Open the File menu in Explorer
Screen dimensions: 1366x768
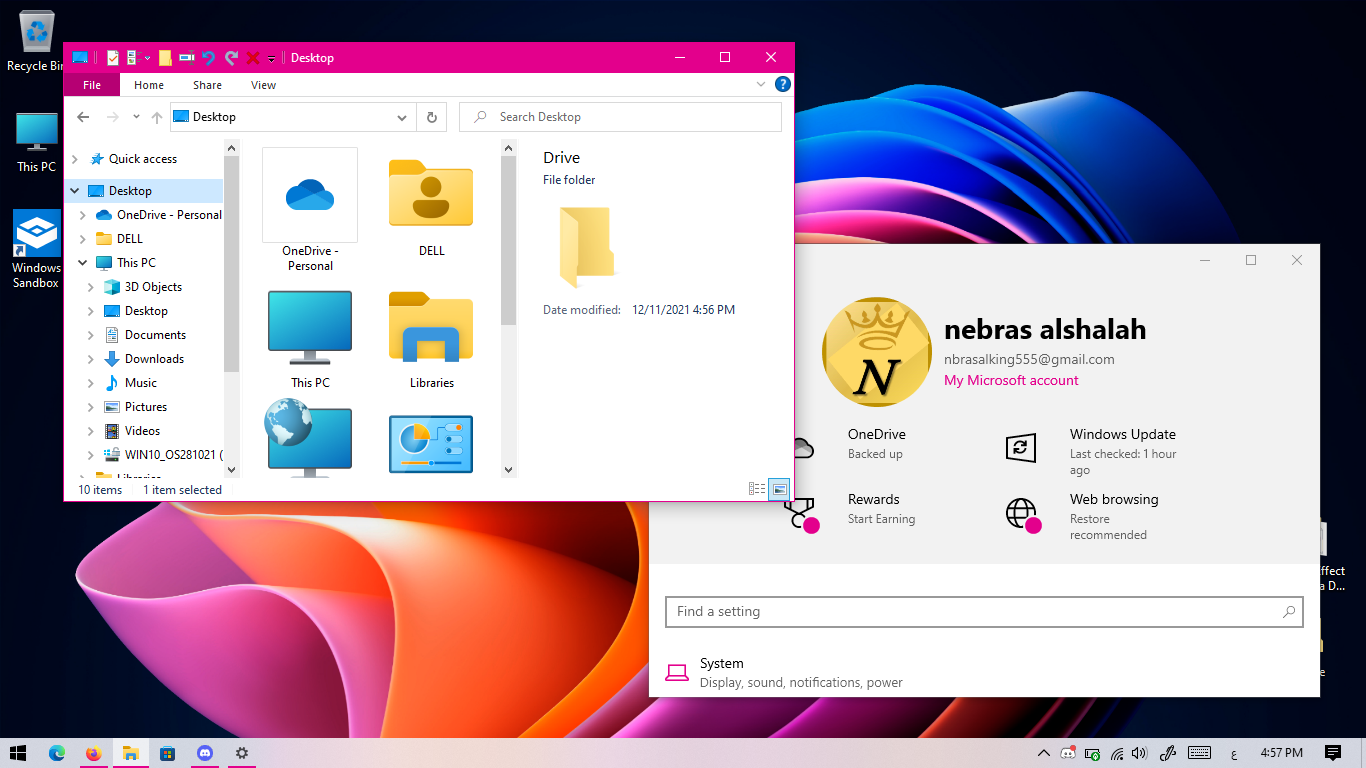click(x=91, y=85)
